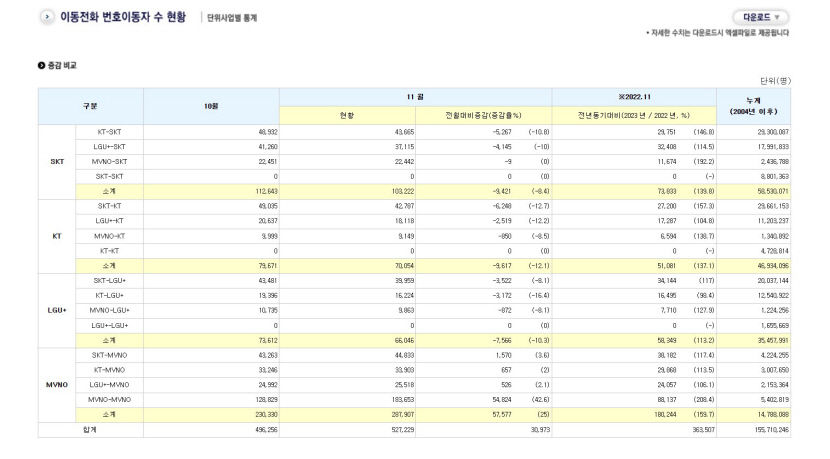Select the KT-KT row label
The image size is (830, 459).
click(110, 251)
